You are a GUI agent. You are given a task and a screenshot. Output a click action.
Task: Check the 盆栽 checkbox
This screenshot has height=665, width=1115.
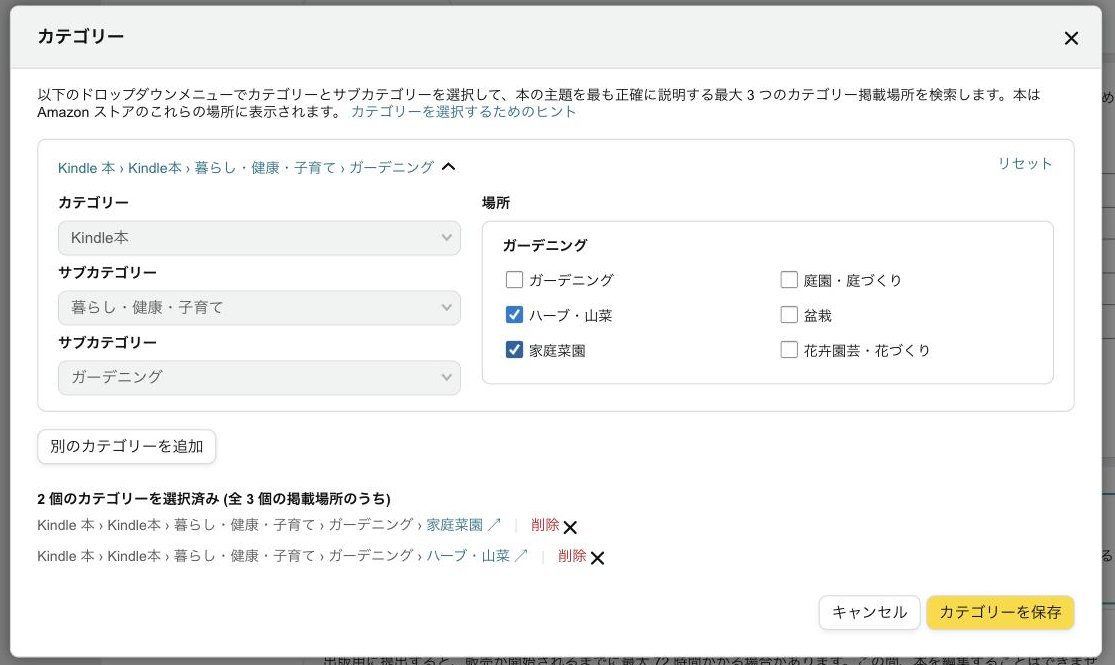click(789, 314)
